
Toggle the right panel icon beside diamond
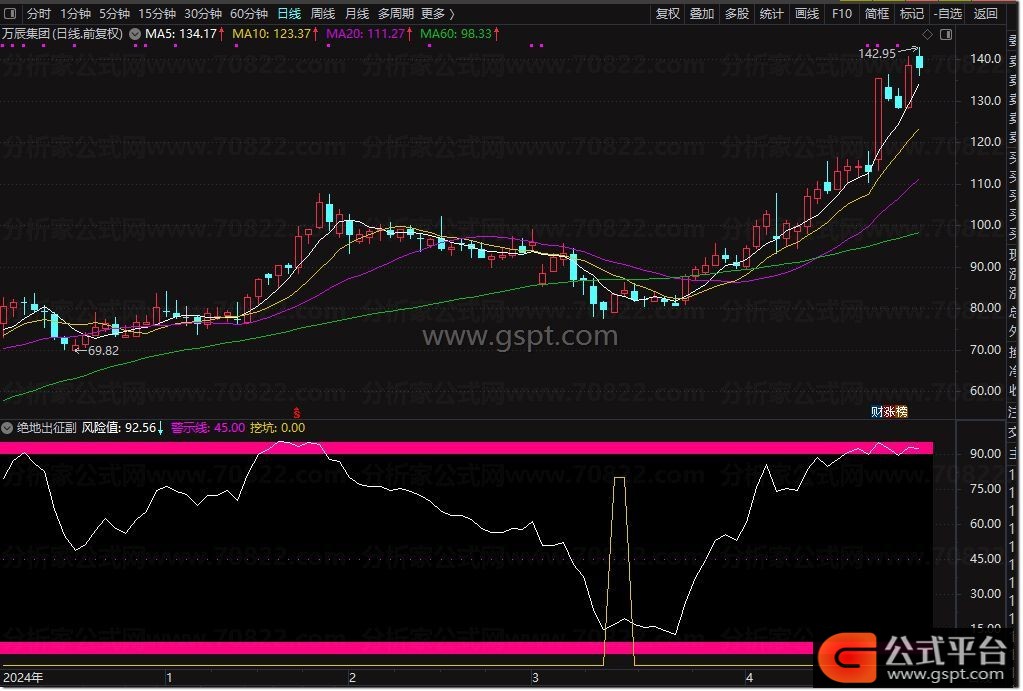pyautogui.click(x=945, y=34)
